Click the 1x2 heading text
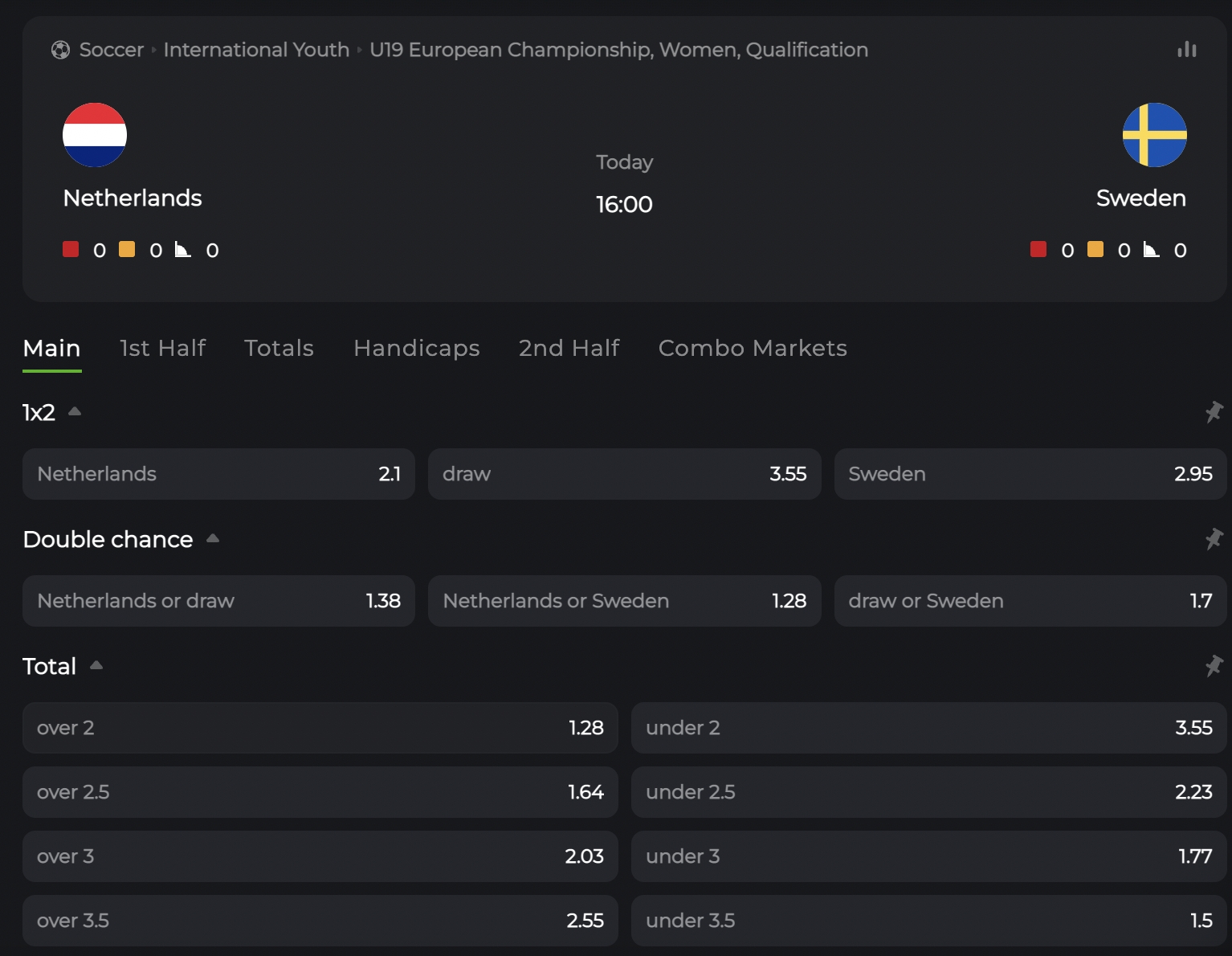Screen dimensions: 1232x956 tap(39, 412)
